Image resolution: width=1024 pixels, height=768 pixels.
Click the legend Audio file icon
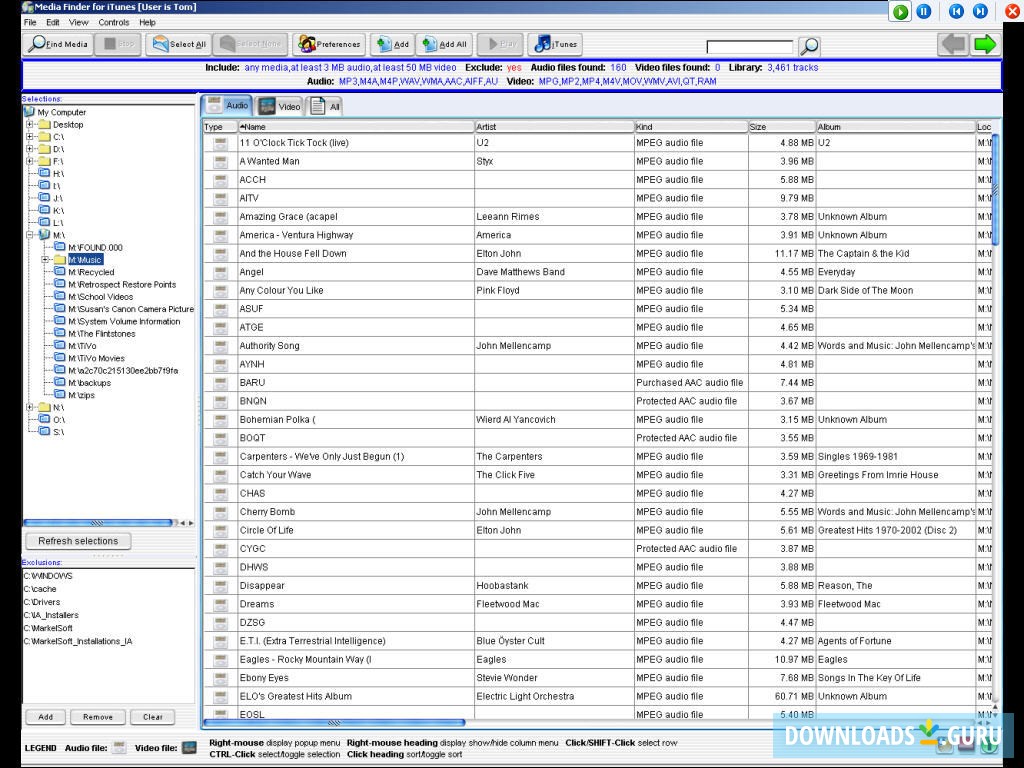click(119, 748)
